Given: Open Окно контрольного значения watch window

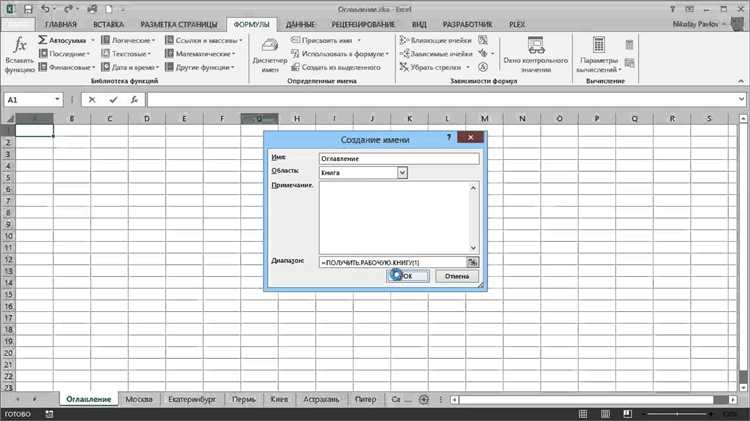Looking at the screenshot, I should point(536,55).
